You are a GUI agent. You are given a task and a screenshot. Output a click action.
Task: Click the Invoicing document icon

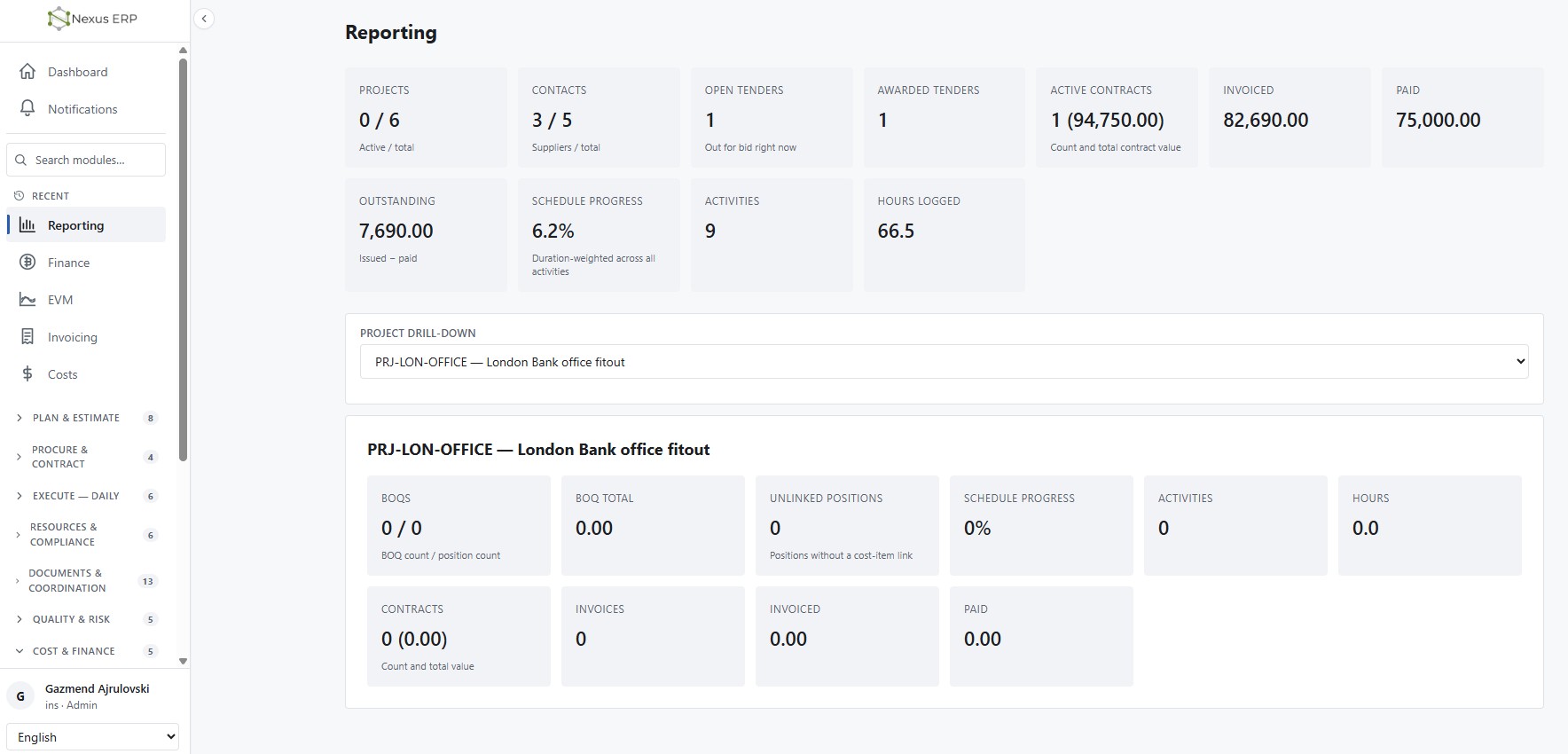27,337
